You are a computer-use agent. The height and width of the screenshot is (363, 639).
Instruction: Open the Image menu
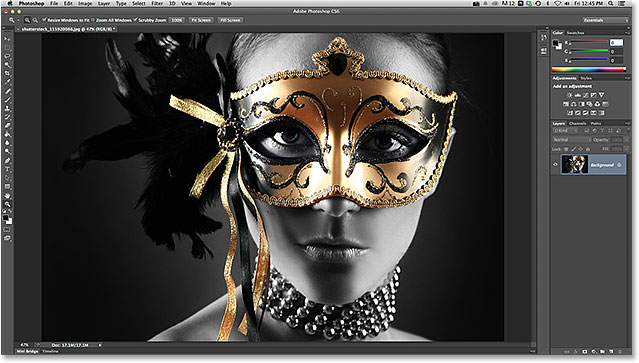pyautogui.click(x=85, y=3)
